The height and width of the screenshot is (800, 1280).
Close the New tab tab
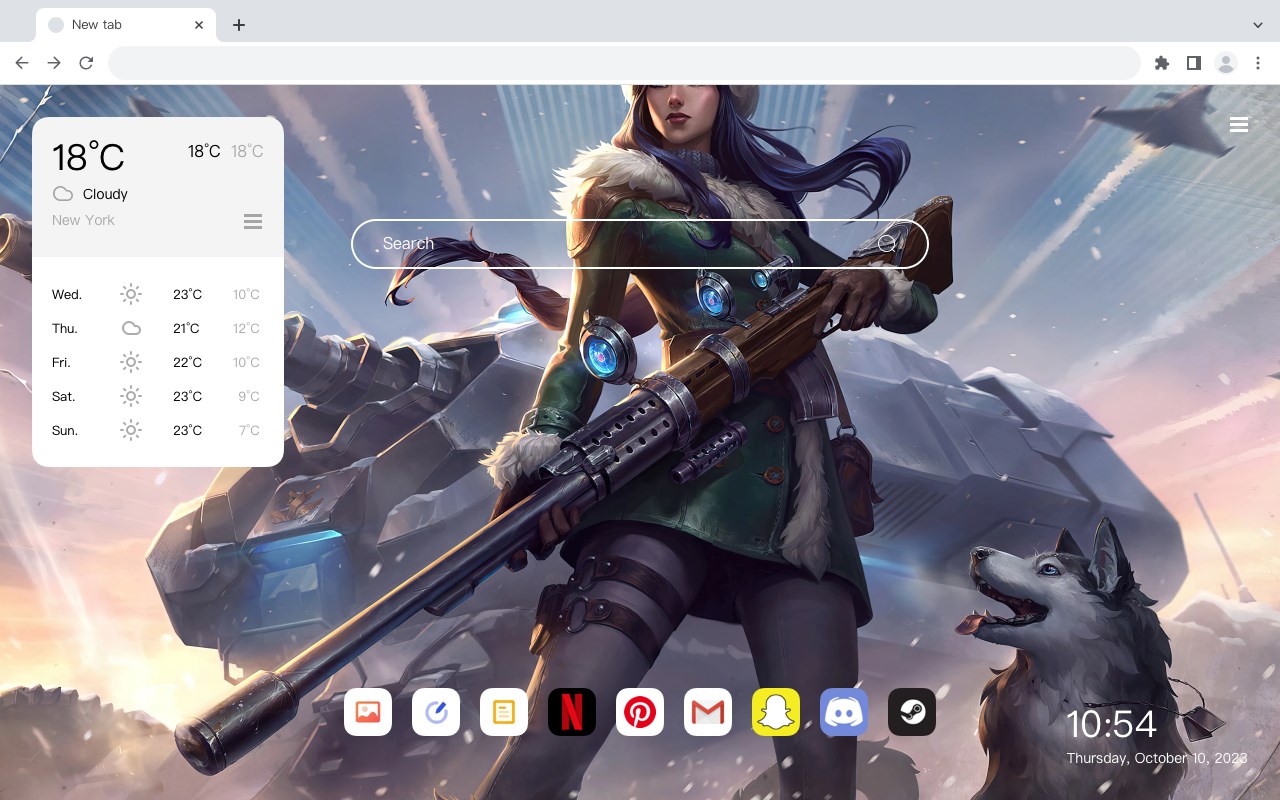(200, 25)
